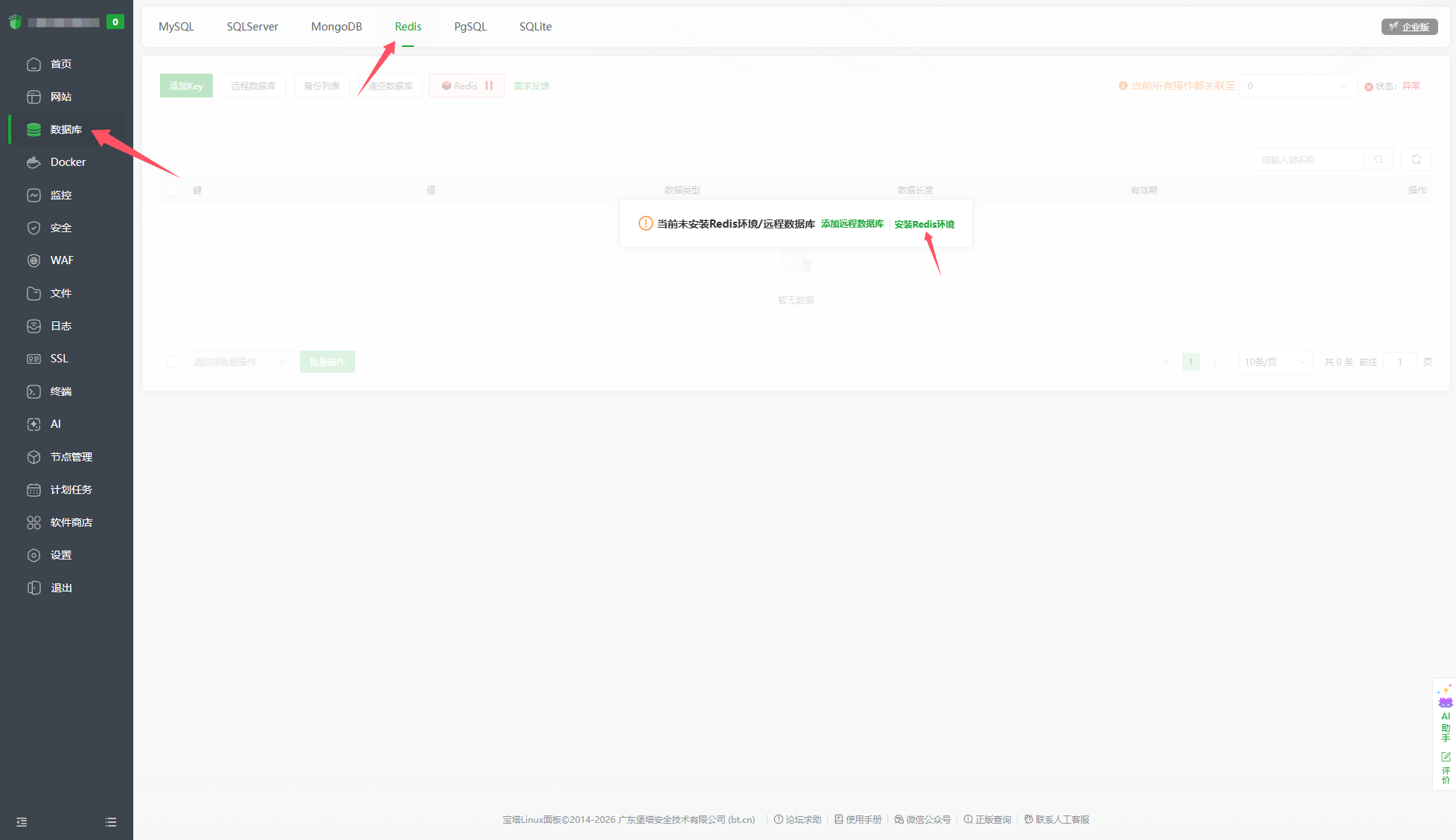This screenshot has height=840, width=1456.
Task: Open the Docker whale icon
Action: pos(33,162)
